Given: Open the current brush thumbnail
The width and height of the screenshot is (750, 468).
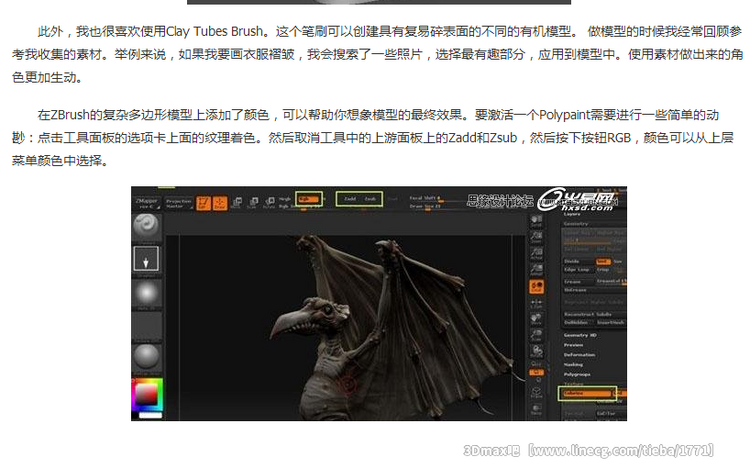Looking at the screenshot, I should pos(146,226).
